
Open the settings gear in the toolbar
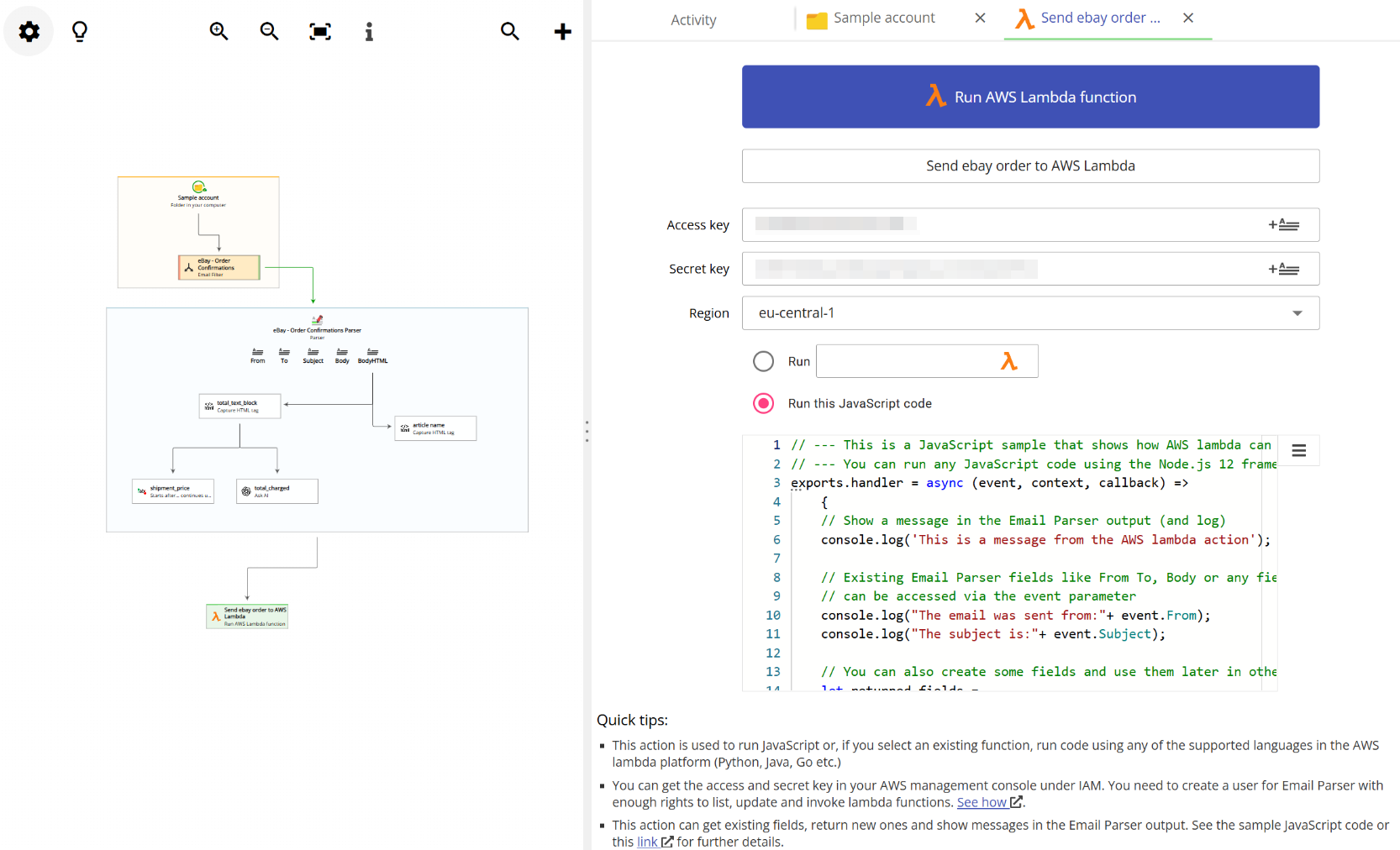click(x=28, y=31)
